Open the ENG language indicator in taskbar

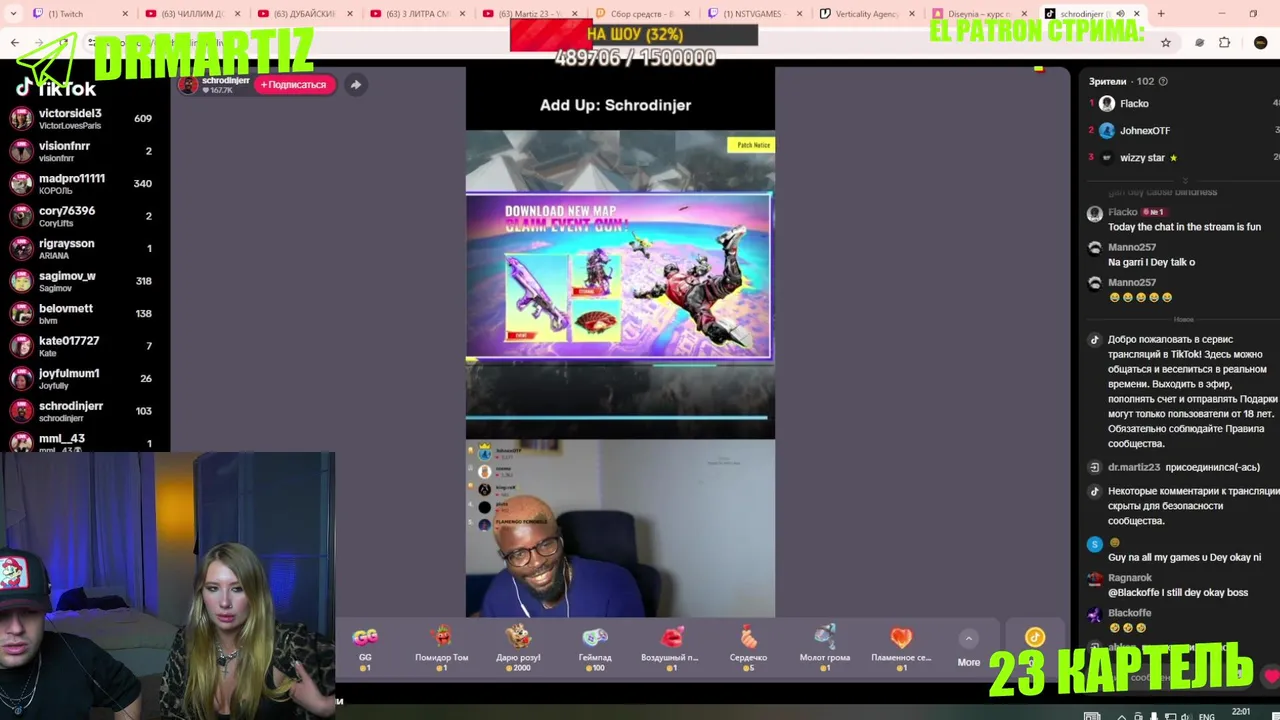1207,716
